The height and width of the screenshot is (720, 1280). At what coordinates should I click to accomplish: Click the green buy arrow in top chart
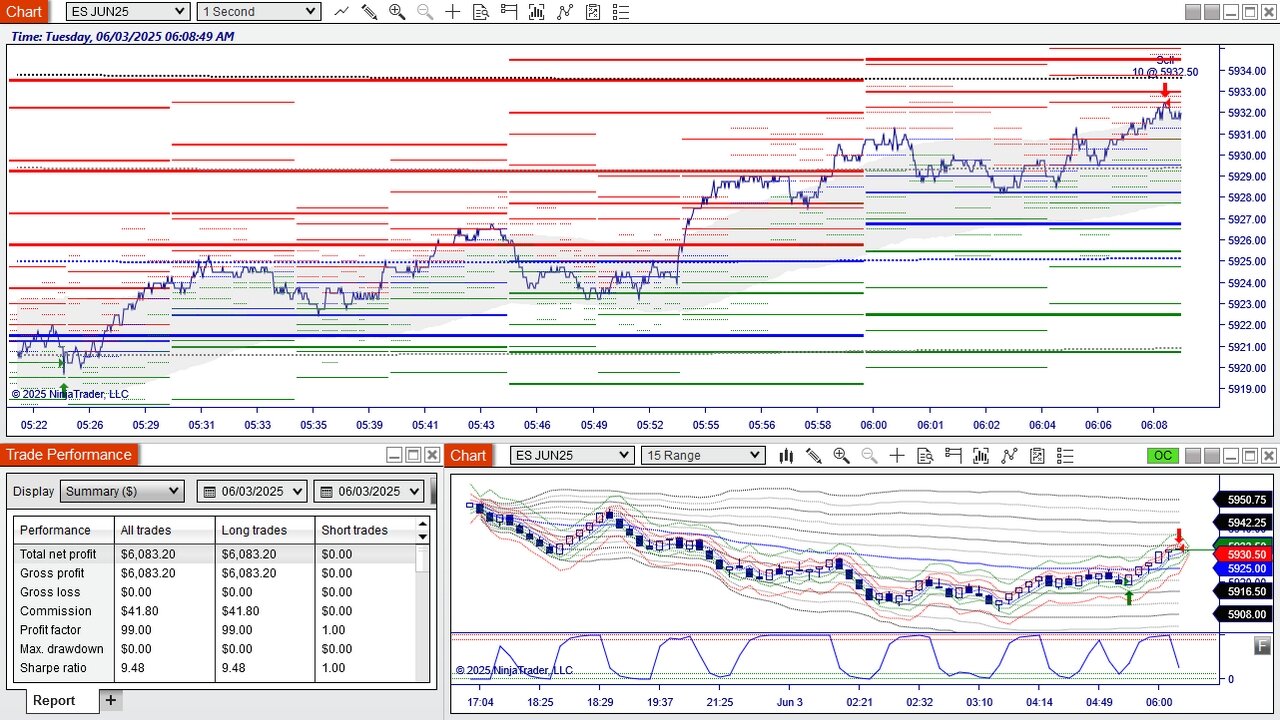click(64, 389)
